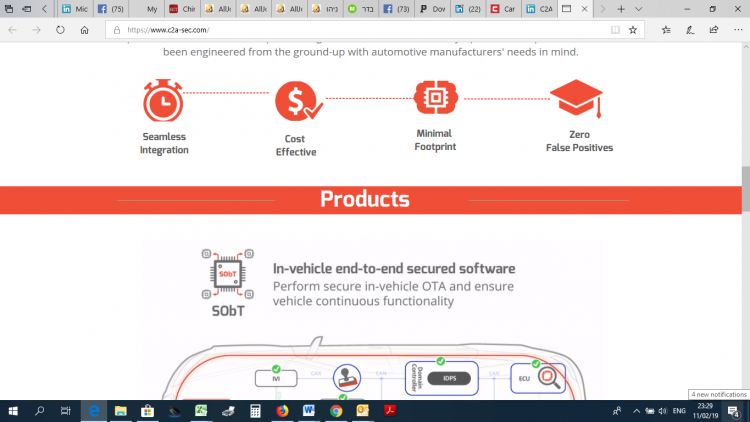Image resolution: width=750 pixels, height=422 pixels.
Task: Close the current active tab
Action: point(584,9)
